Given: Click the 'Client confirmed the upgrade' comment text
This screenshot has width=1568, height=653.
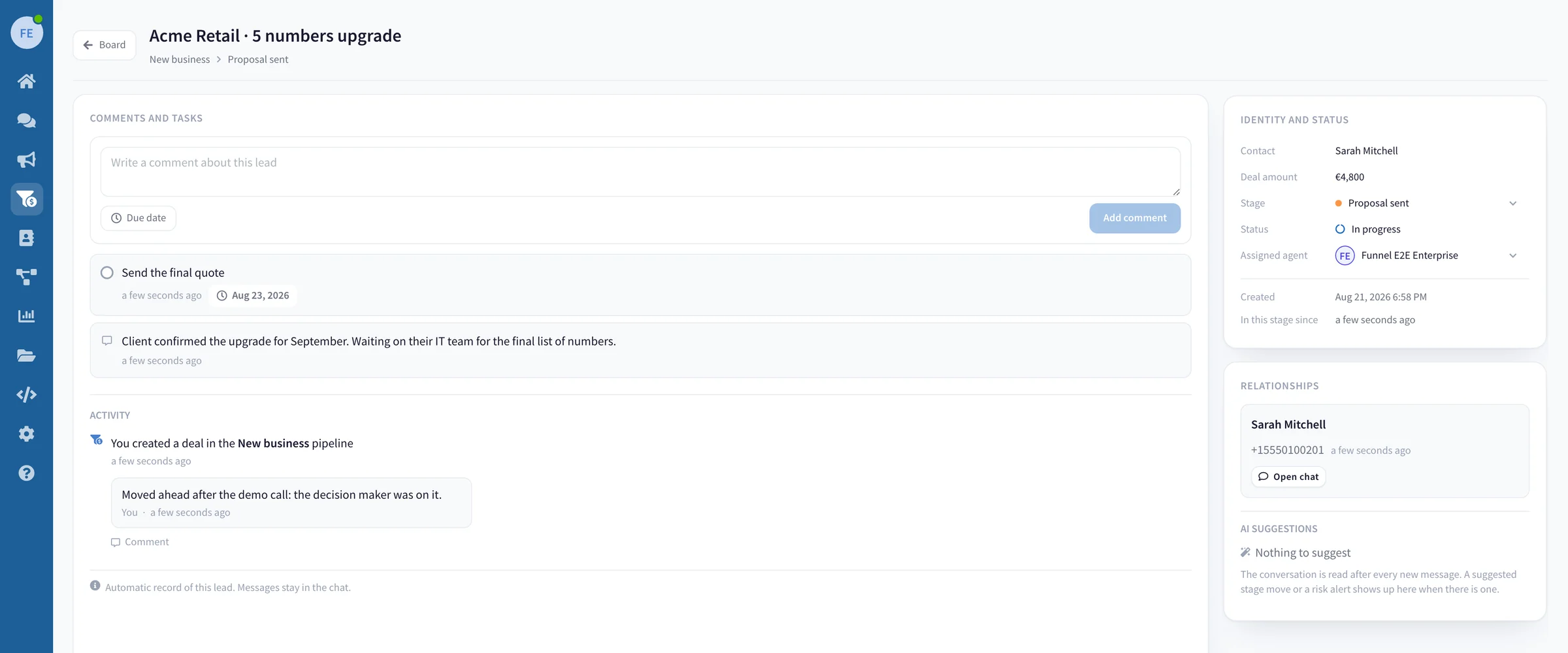Looking at the screenshot, I should (x=368, y=341).
